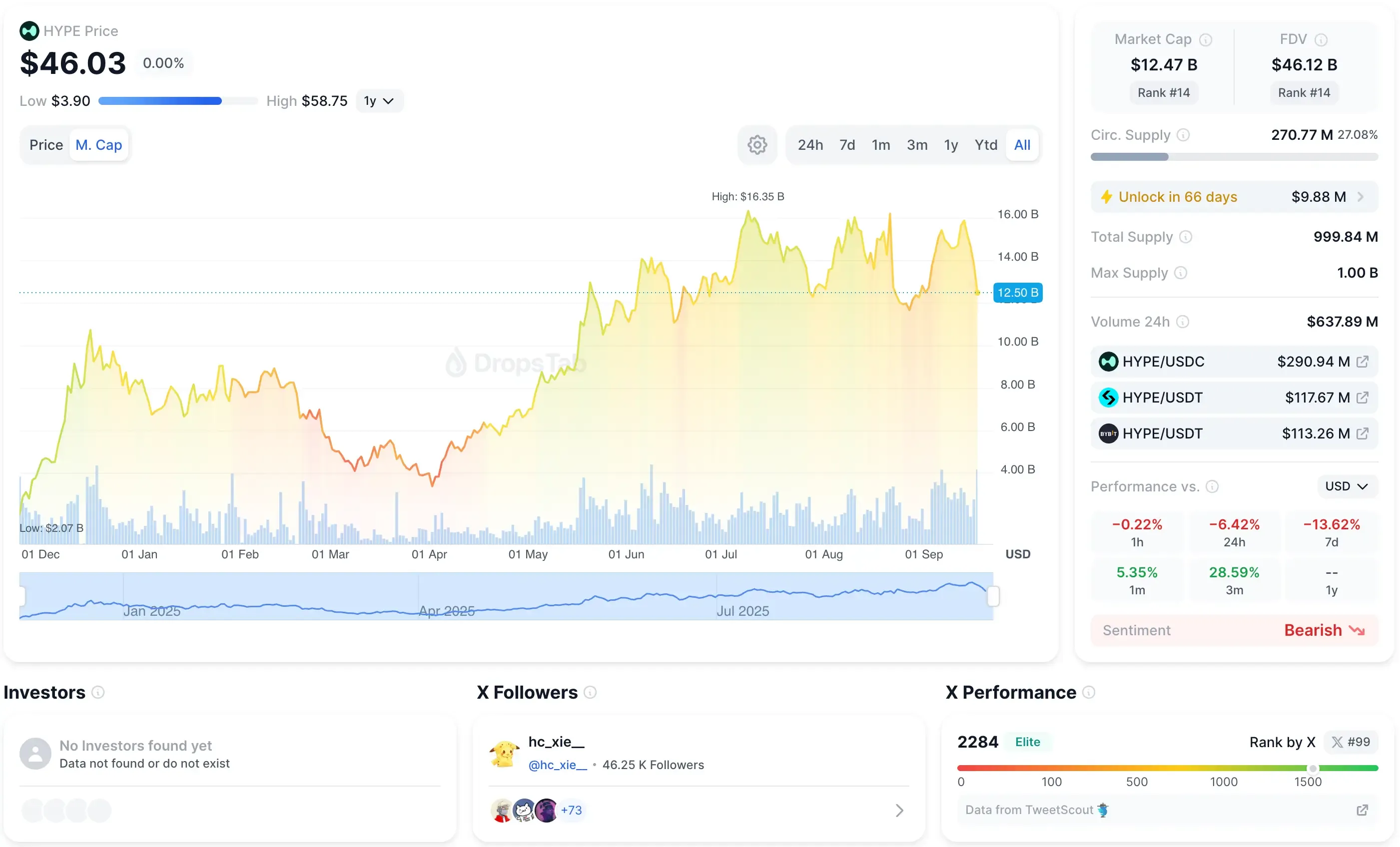Select the Ytd chart range tab

(986, 145)
